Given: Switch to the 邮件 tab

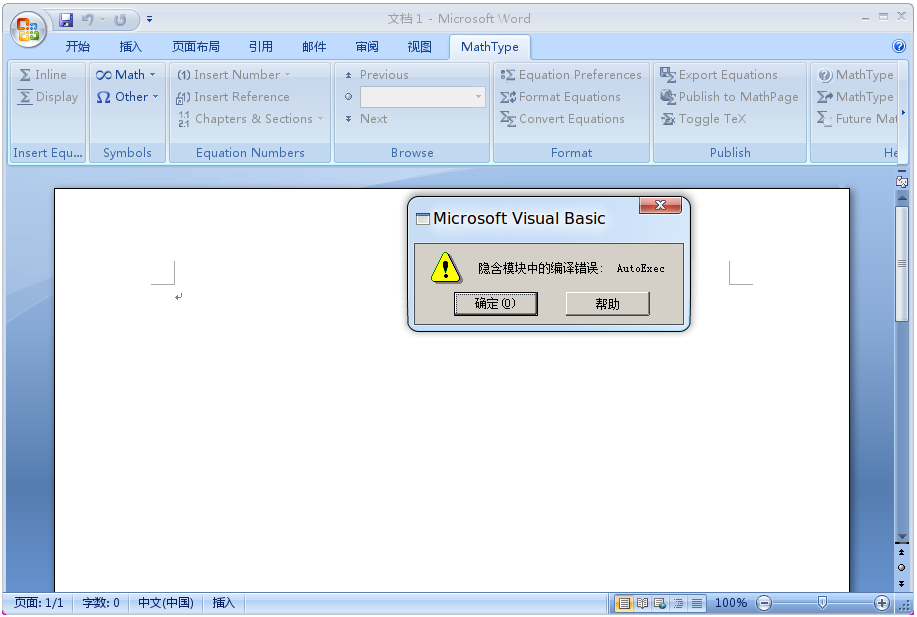Looking at the screenshot, I should [314, 47].
